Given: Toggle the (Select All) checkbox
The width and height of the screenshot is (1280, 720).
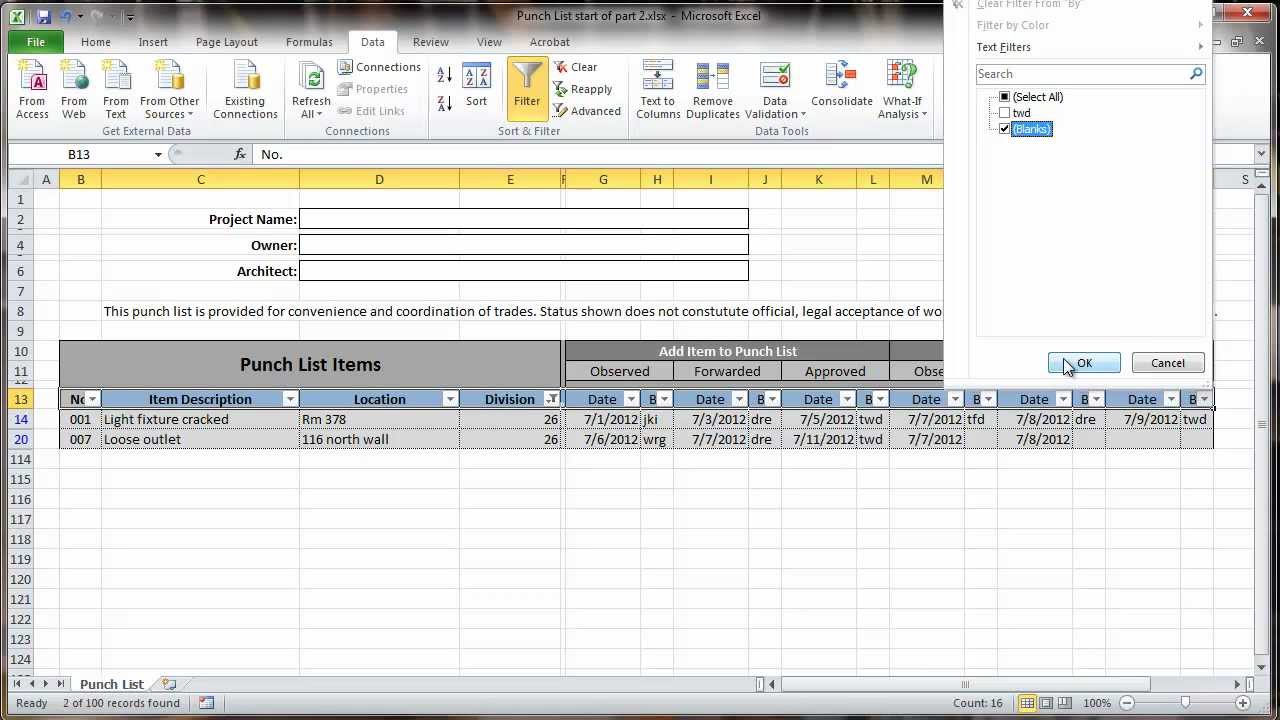Looking at the screenshot, I should [x=1005, y=97].
